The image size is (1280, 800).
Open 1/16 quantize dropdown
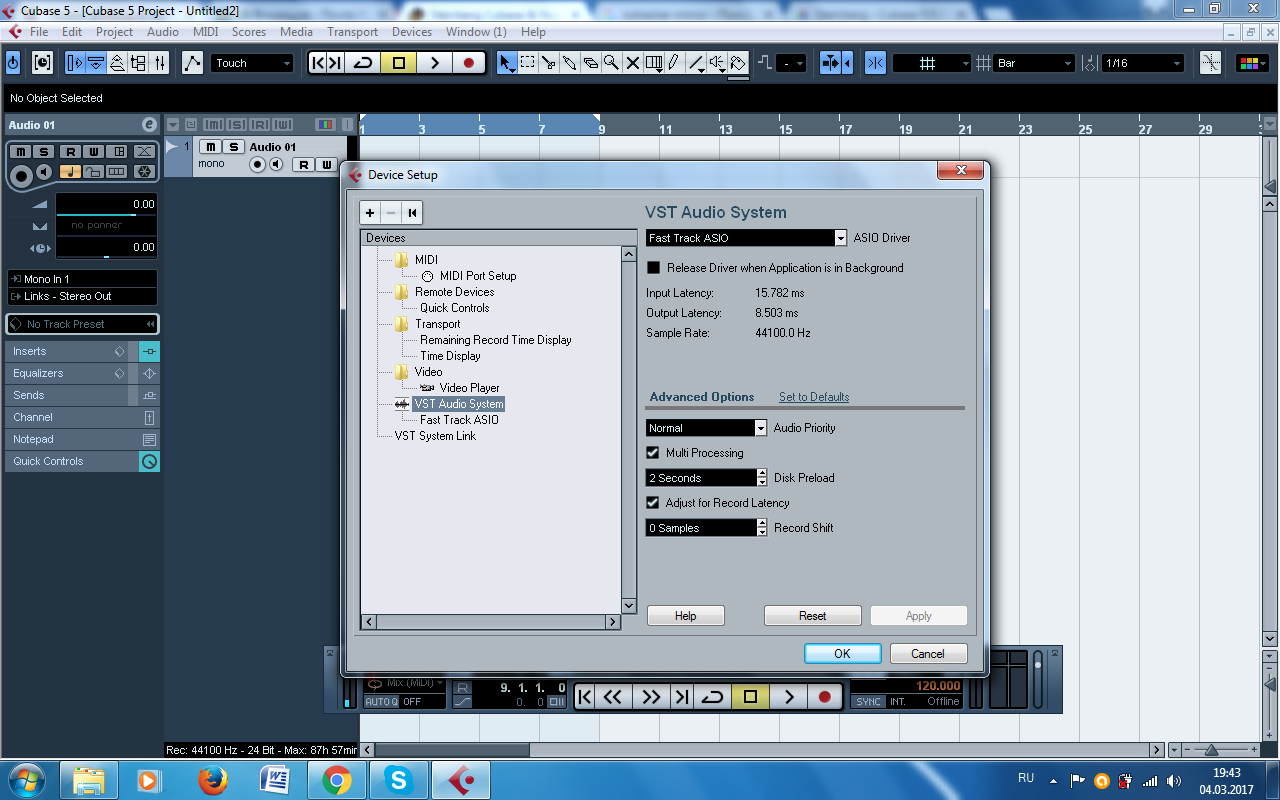[x=1143, y=63]
